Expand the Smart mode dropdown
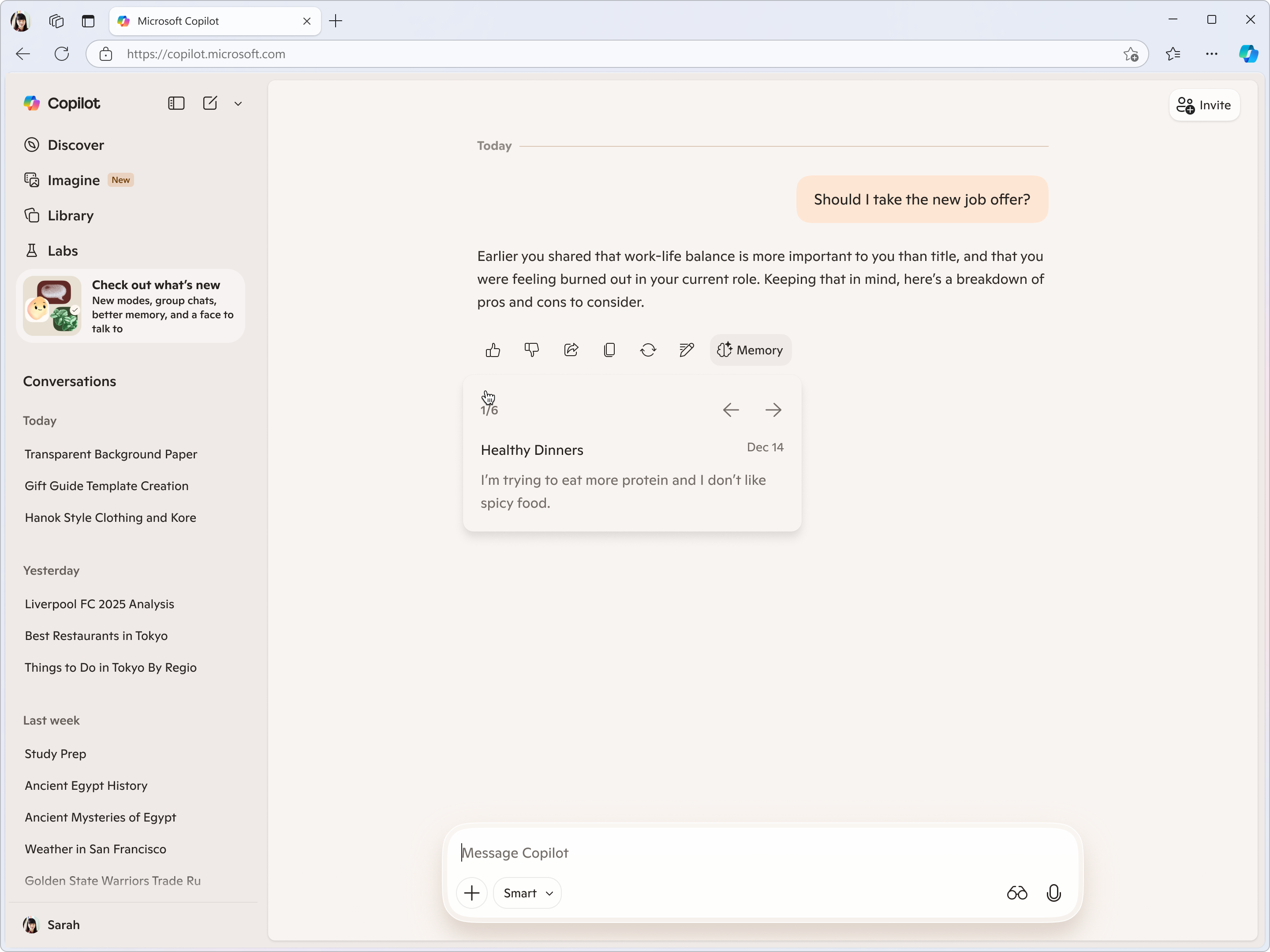1270x952 pixels. click(x=527, y=893)
